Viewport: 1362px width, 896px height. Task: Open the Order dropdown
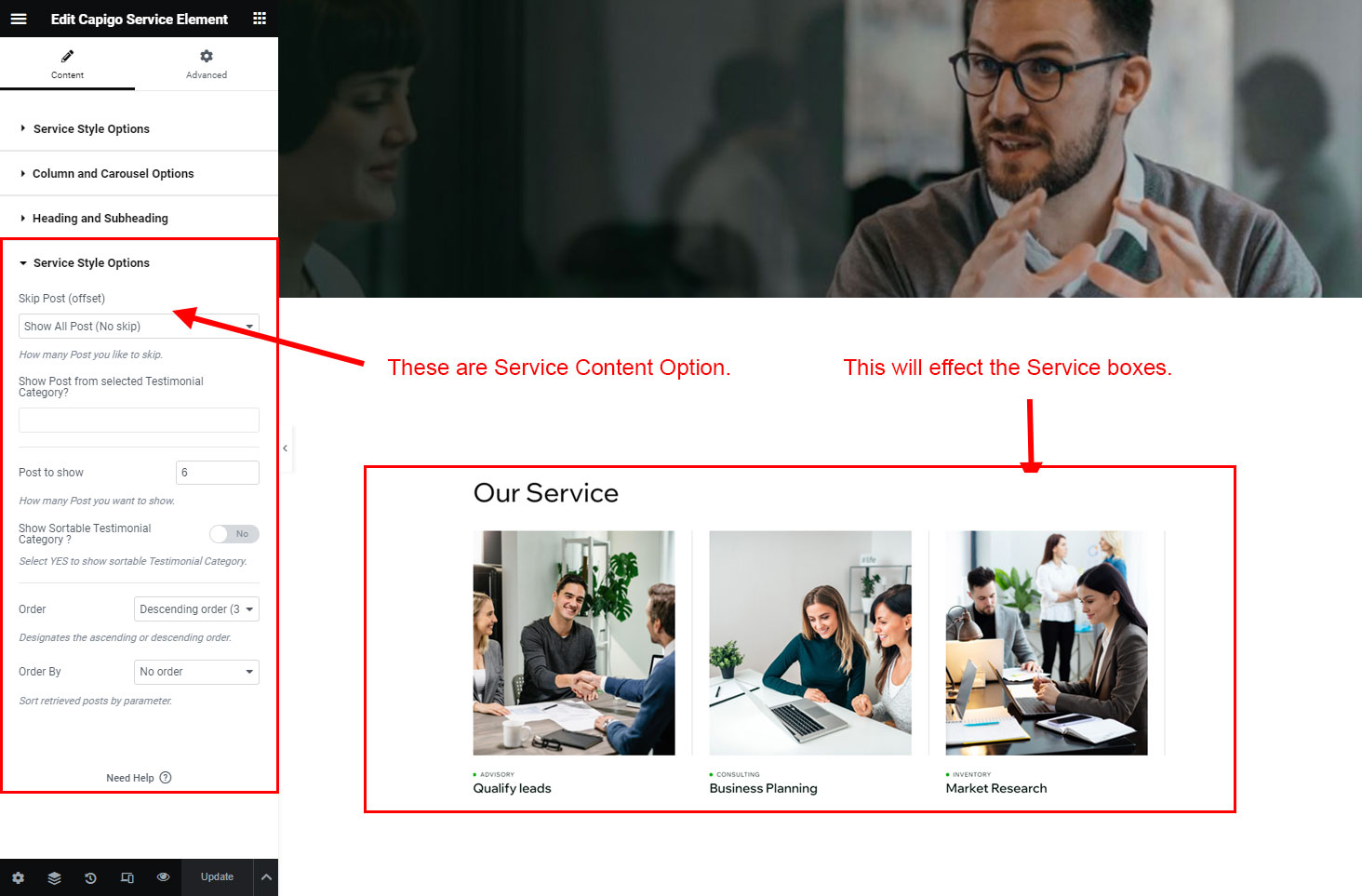[196, 609]
